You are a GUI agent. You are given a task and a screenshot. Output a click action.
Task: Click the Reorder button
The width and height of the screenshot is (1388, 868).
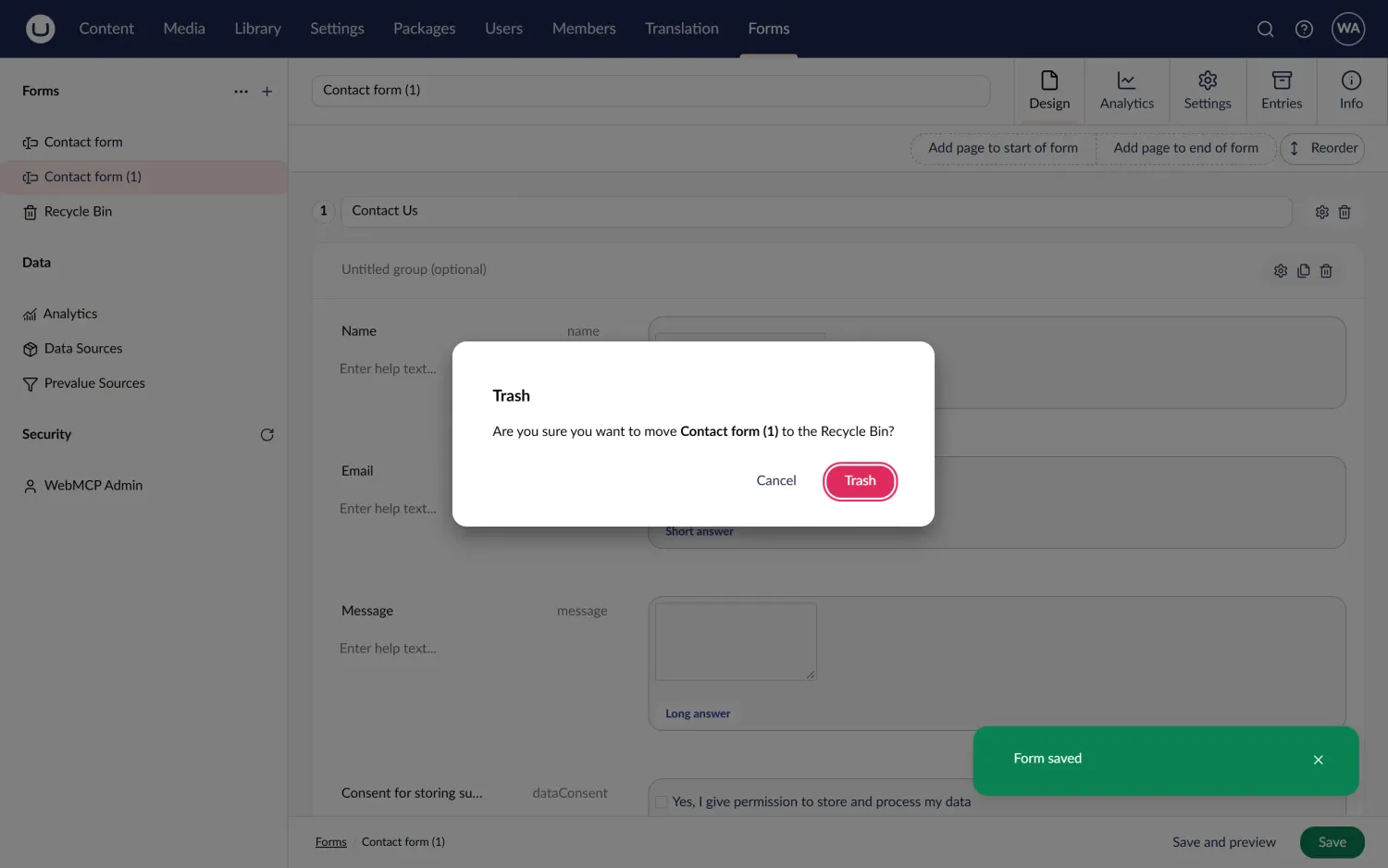pos(1322,148)
